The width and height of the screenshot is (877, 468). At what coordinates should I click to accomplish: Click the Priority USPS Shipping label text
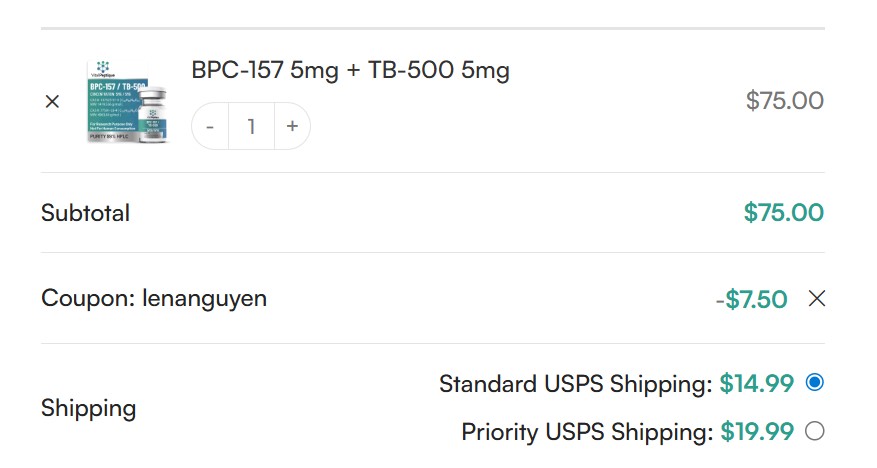(x=587, y=432)
